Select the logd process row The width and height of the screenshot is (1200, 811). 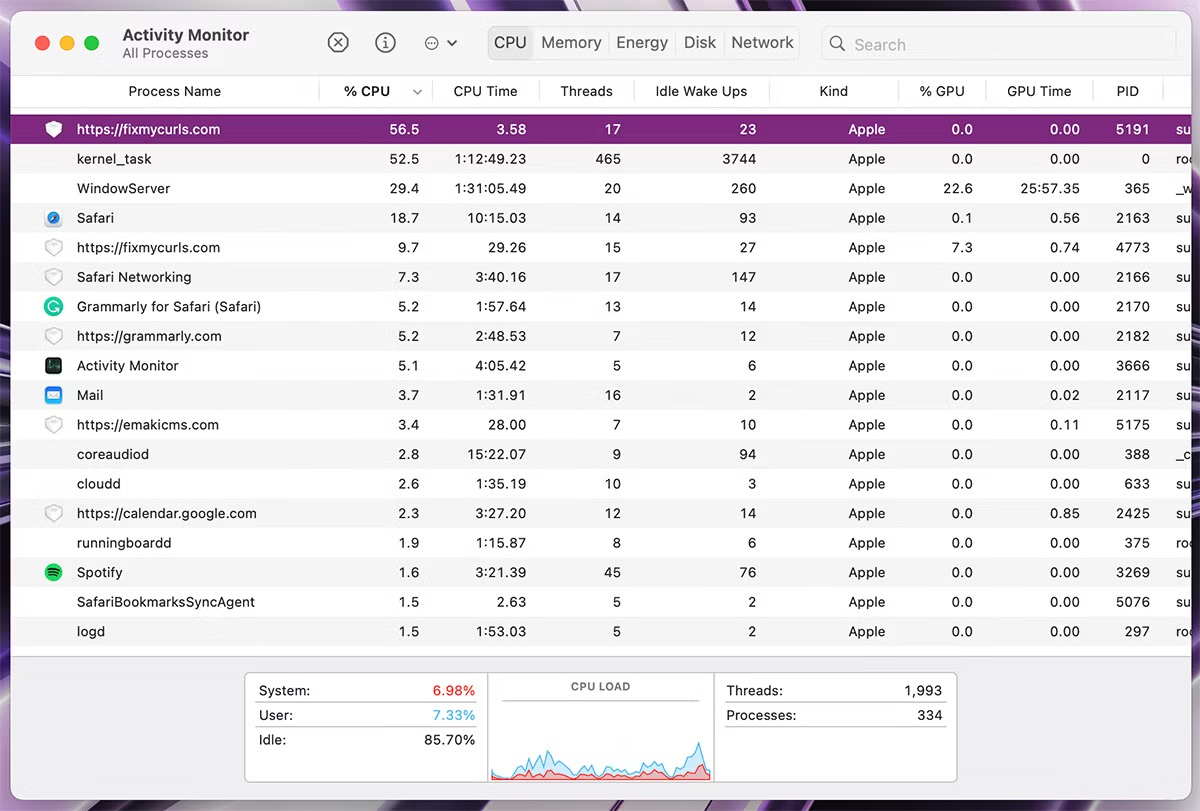click(600, 632)
